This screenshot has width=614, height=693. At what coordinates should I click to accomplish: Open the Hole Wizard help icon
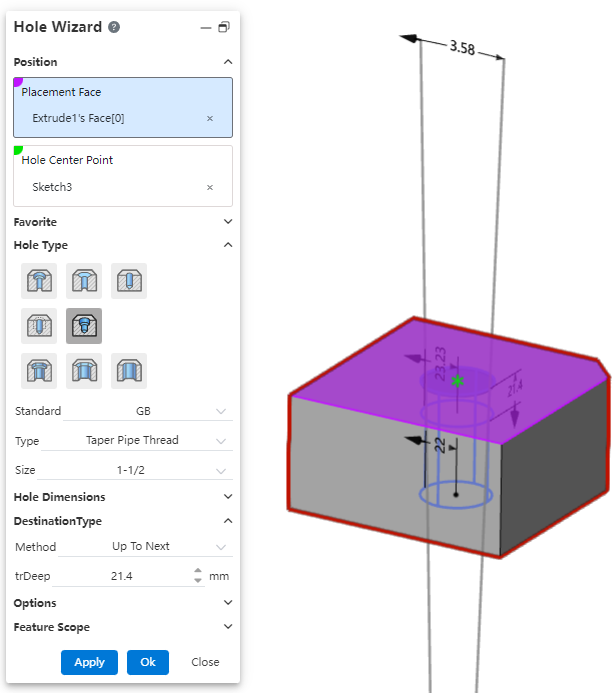pos(114,27)
